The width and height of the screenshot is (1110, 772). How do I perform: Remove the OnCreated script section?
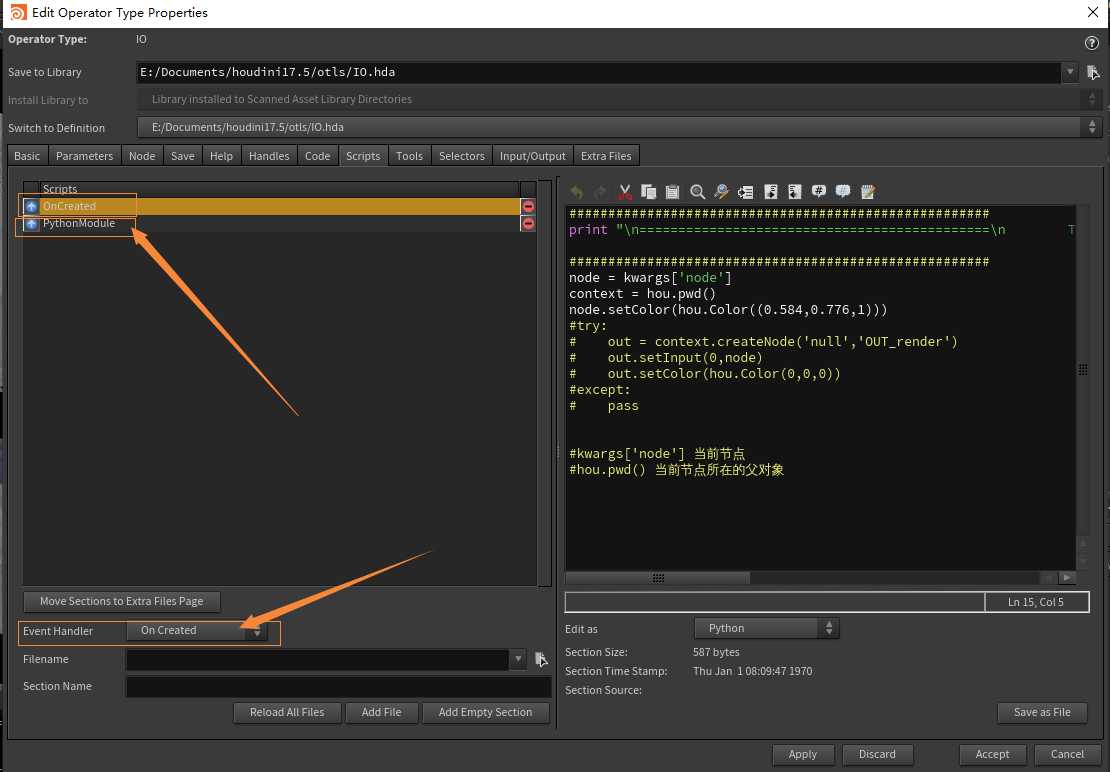coord(528,206)
